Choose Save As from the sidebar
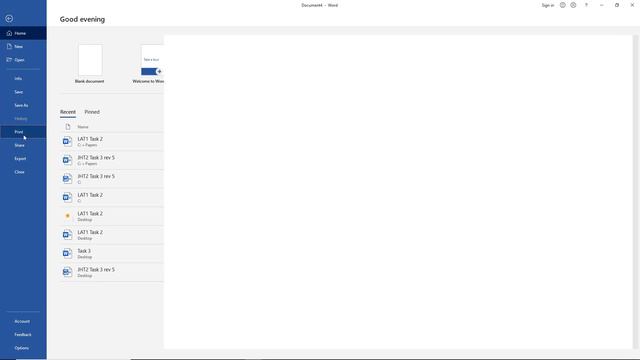 (x=23, y=105)
